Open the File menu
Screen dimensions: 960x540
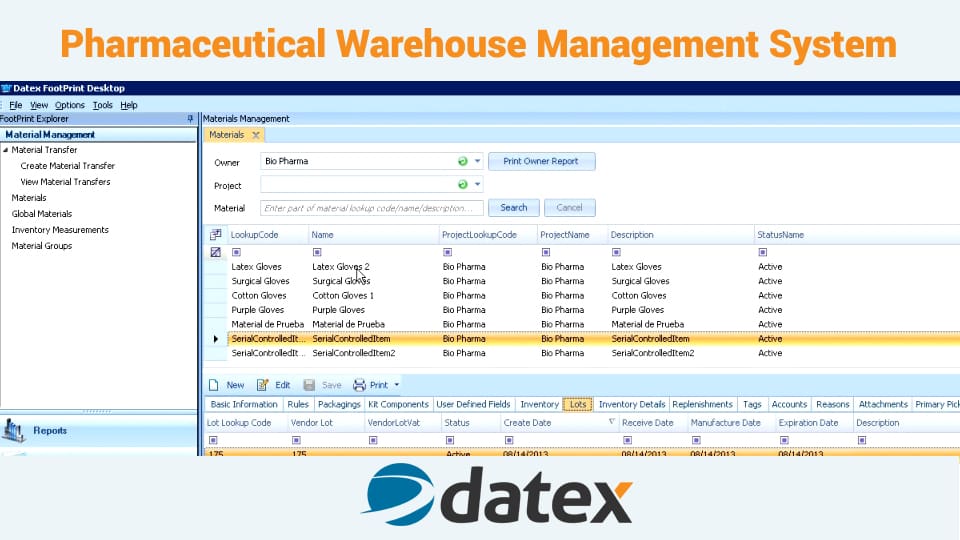[16, 105]
